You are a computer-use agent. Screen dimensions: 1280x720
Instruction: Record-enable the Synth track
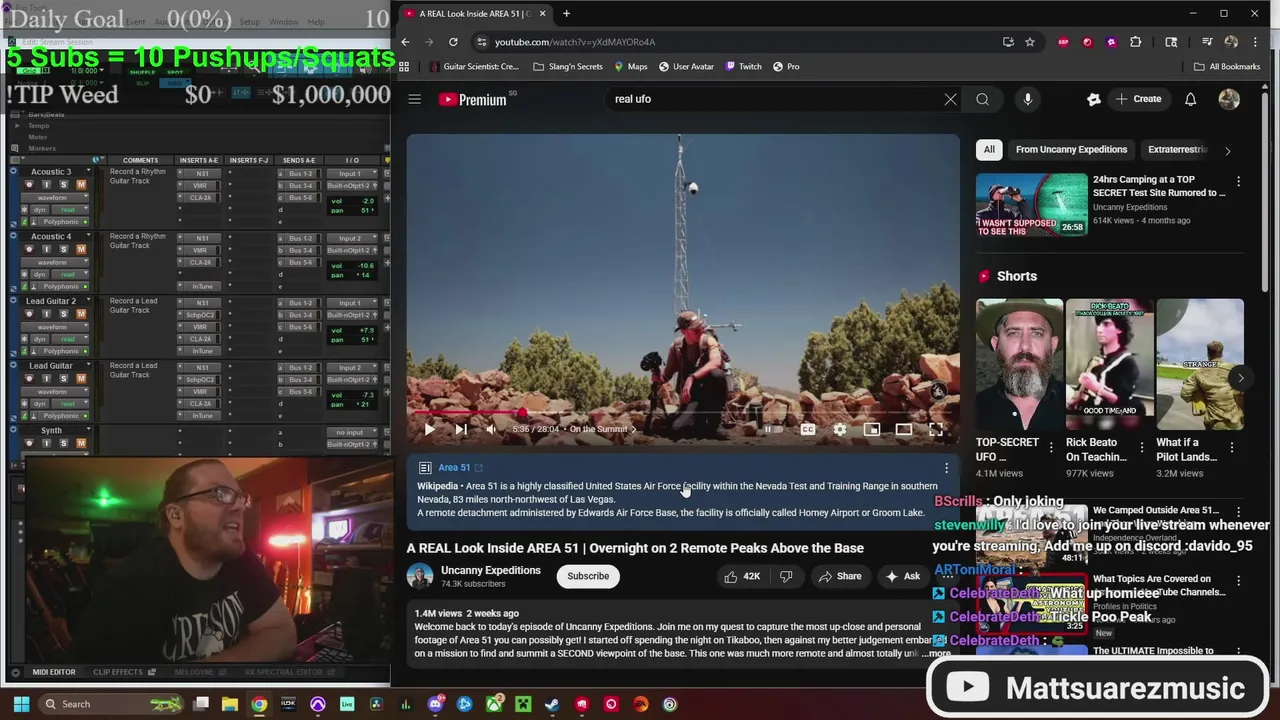(29, 443)
